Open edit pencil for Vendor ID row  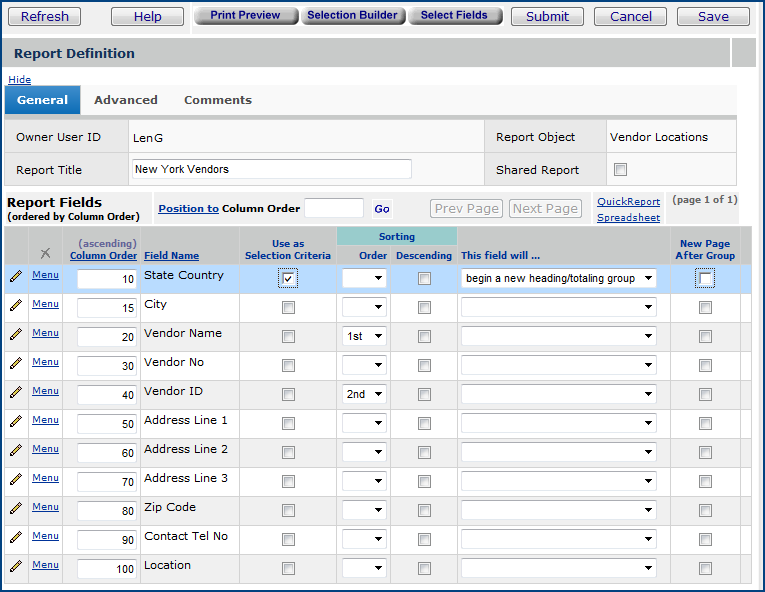(15, 392)
